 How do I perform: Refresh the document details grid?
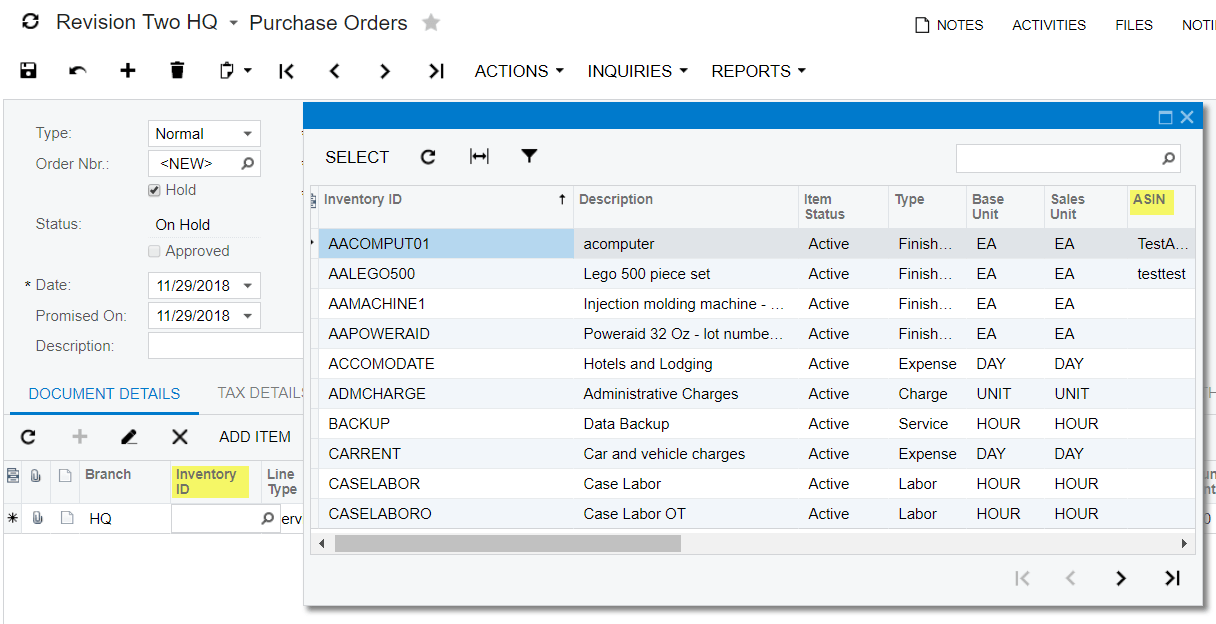(28, 437)
